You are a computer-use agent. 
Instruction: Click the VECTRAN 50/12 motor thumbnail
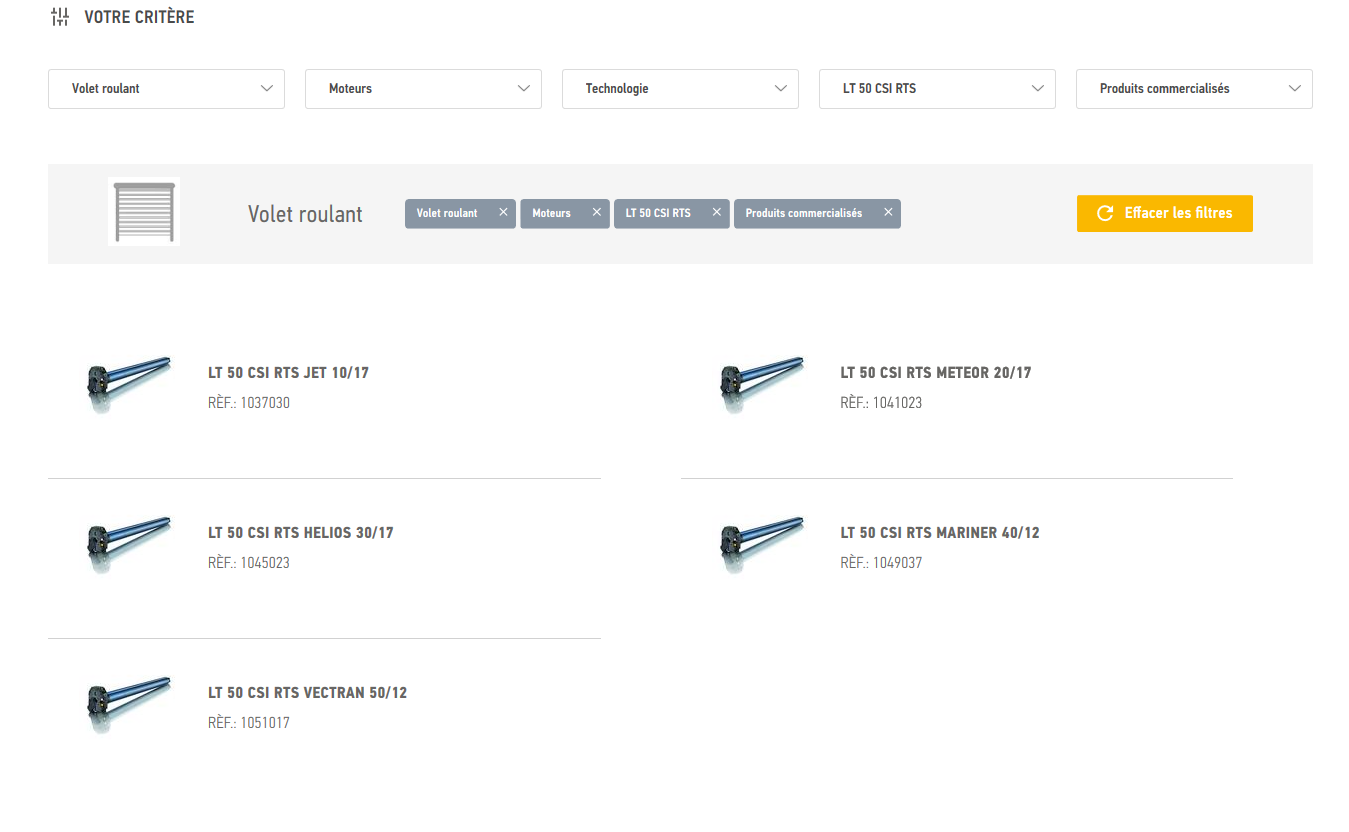point(126,701)
